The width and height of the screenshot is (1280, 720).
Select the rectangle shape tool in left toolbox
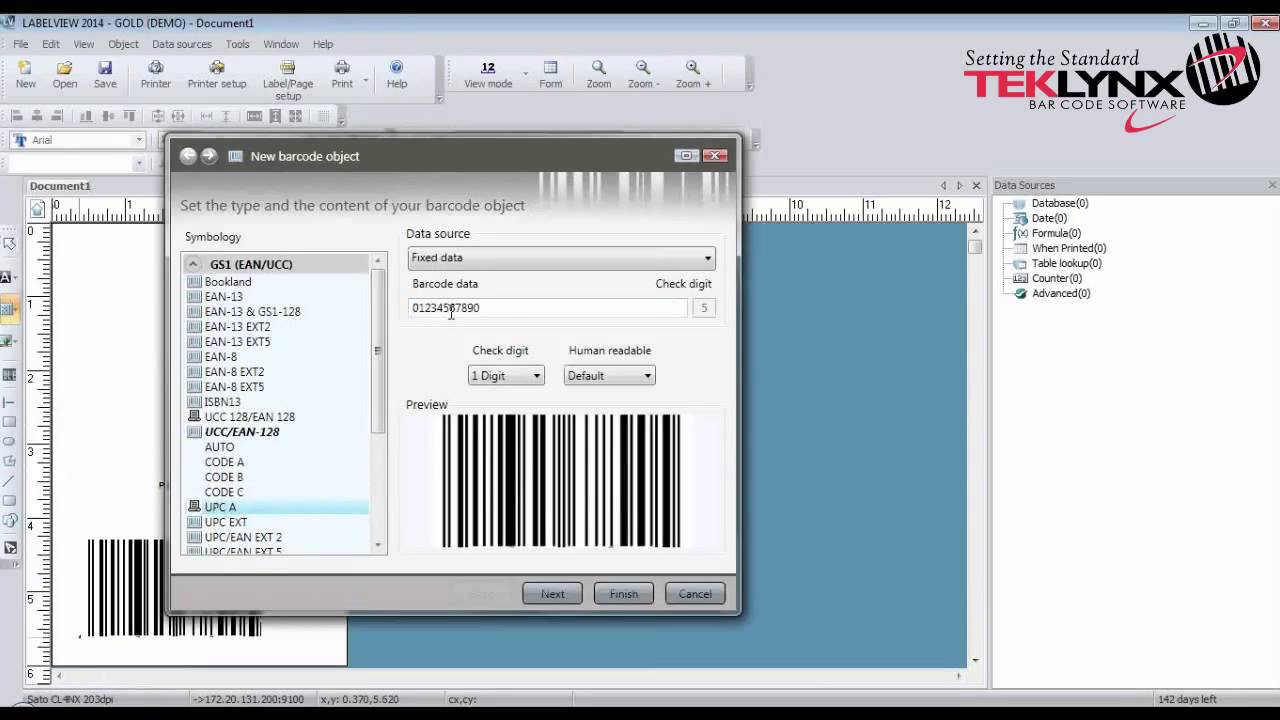9,421
